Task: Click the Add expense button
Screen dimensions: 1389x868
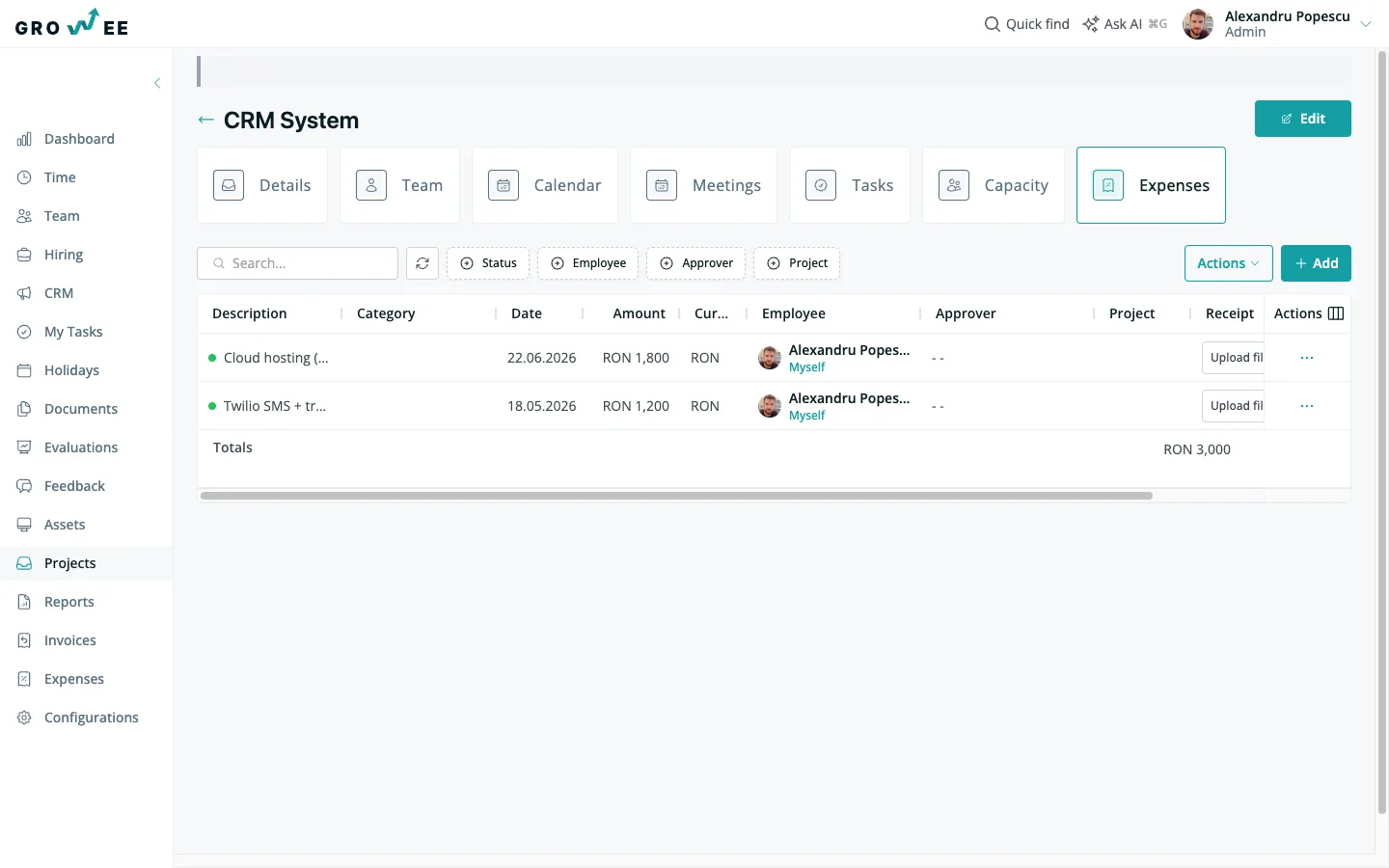Action: coord(1316,263)
